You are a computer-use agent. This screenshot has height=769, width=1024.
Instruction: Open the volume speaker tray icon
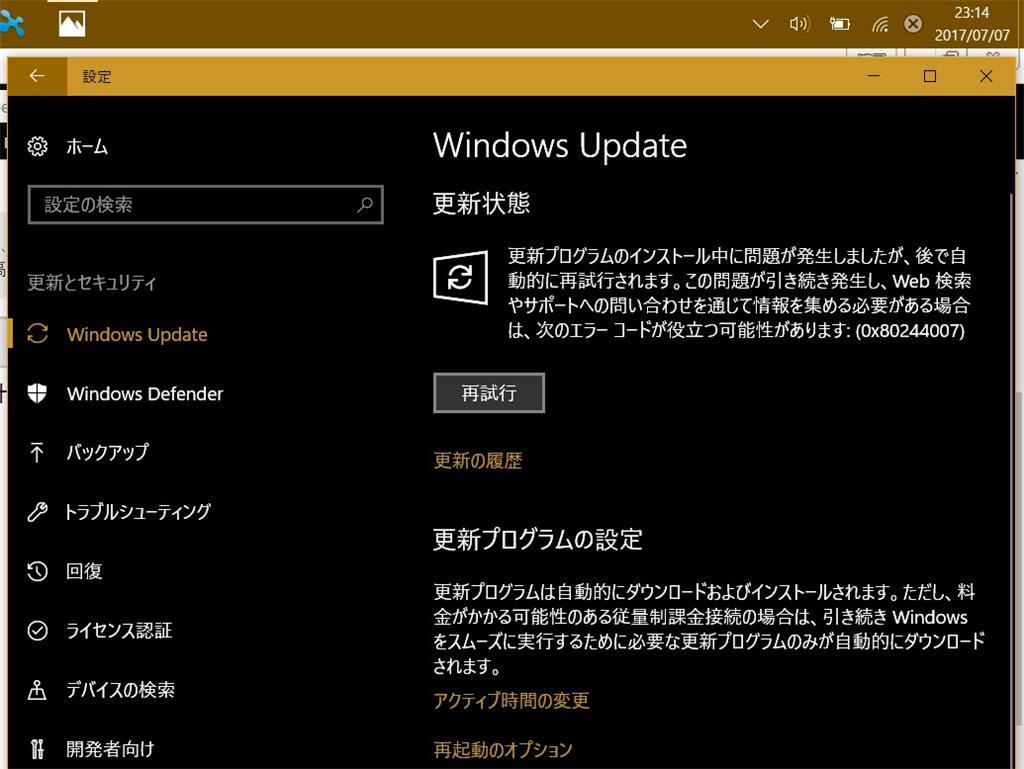(799, 24)
